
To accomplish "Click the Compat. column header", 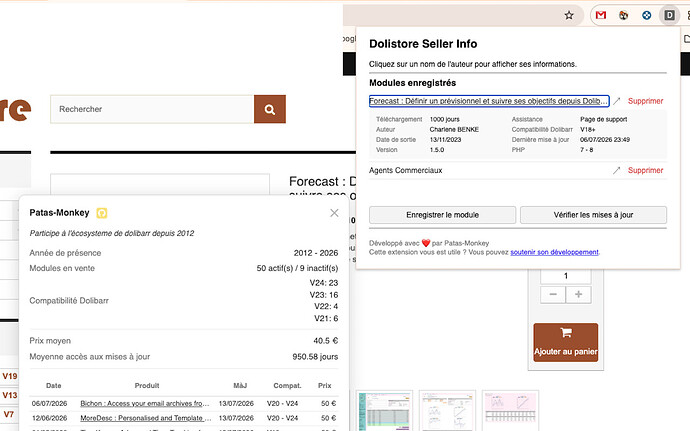I will click(287, 386).
